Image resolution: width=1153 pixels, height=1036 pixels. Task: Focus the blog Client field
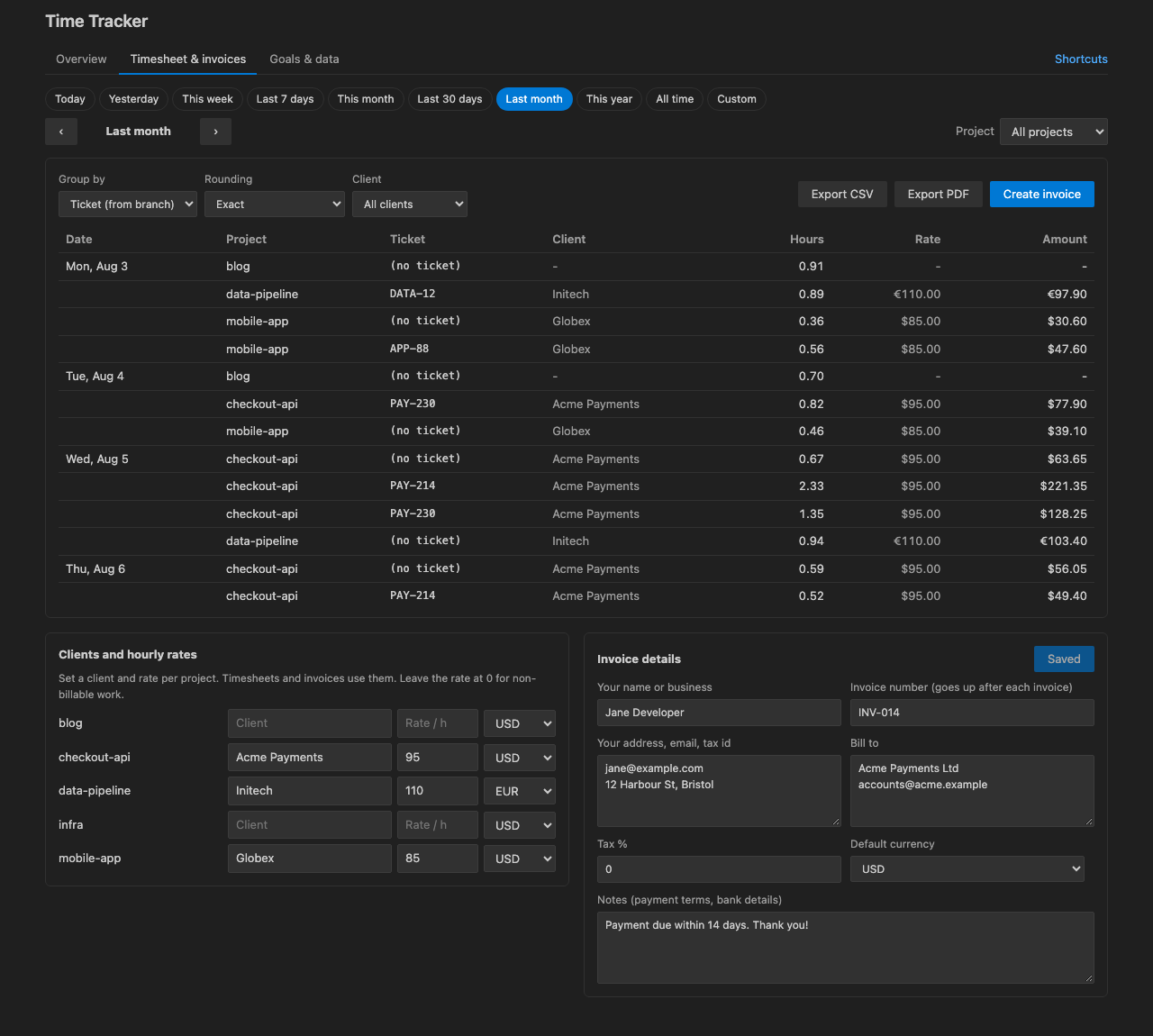pos(310,723)
